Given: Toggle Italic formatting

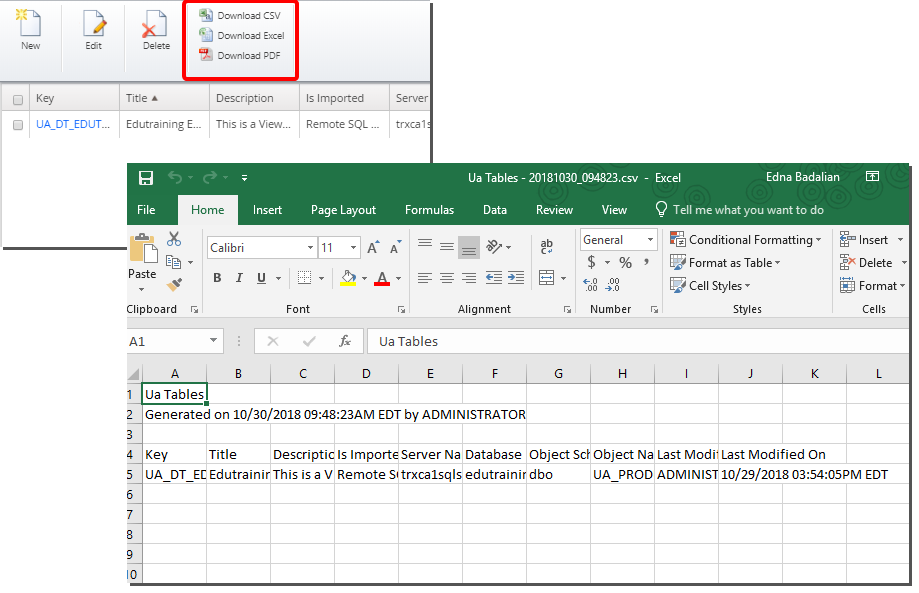Looking at the screenshot, I should click(239, 278).
